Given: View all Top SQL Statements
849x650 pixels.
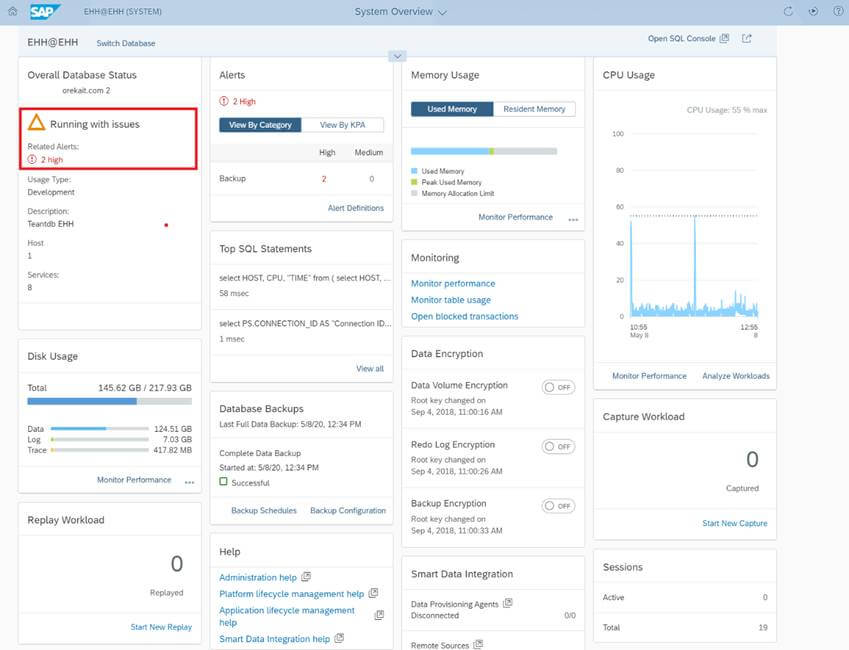Looking at the screenshot, I should pyautogui.click(x=370, y=368).
